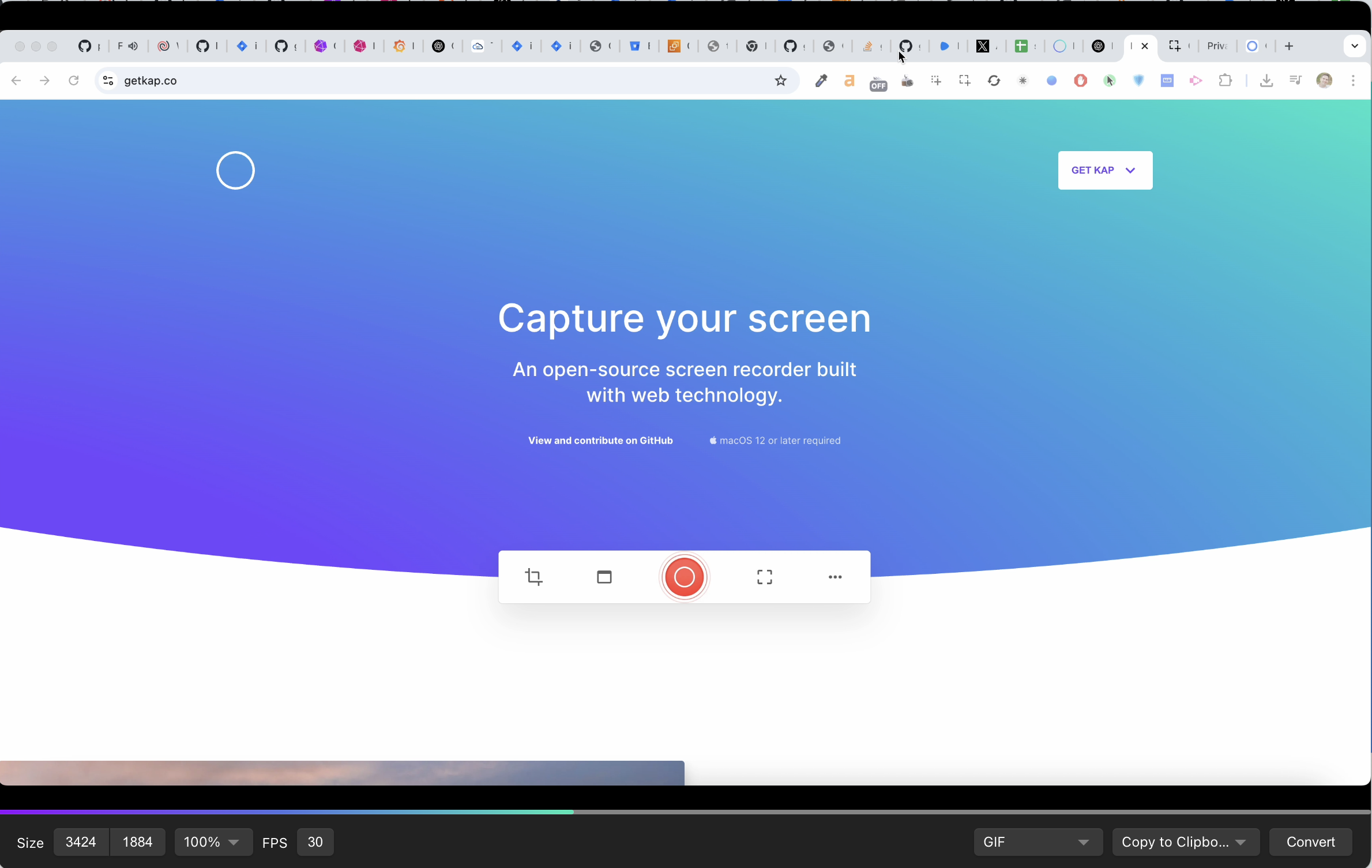Screen dimensions: 1372x868
Task: Reload the getkap.co page
Action: 73,81
